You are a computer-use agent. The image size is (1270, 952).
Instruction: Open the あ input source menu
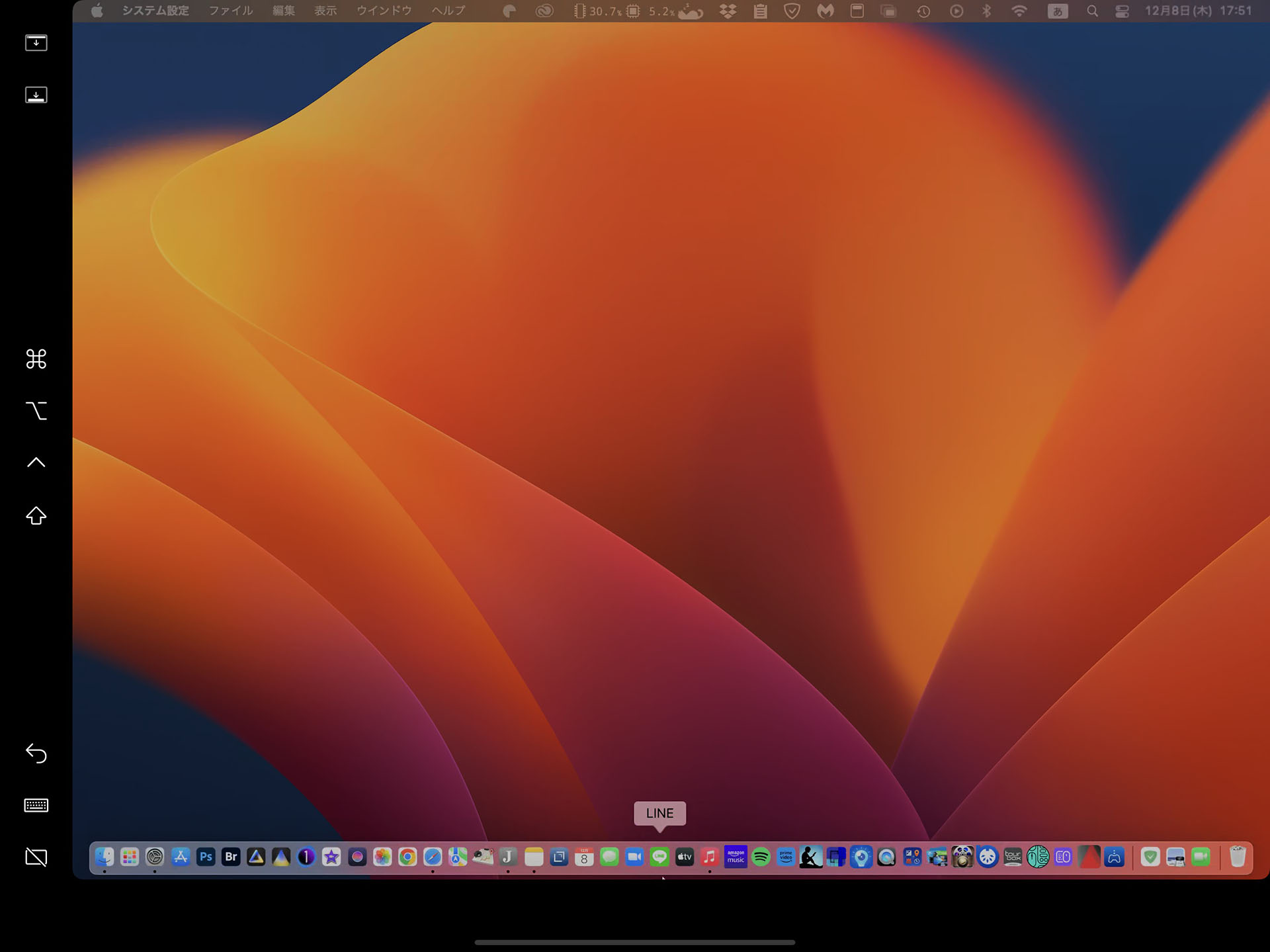(1057, 11)
